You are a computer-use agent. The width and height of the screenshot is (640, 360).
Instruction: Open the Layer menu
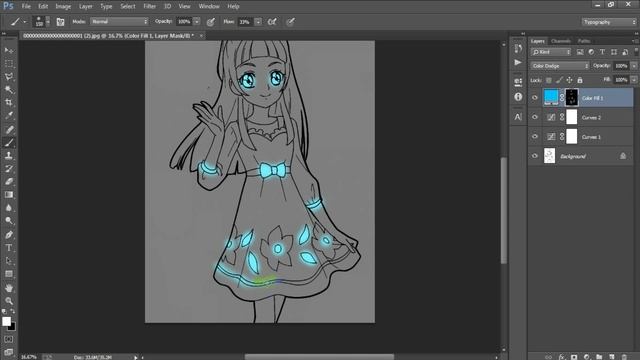[85, 7]
